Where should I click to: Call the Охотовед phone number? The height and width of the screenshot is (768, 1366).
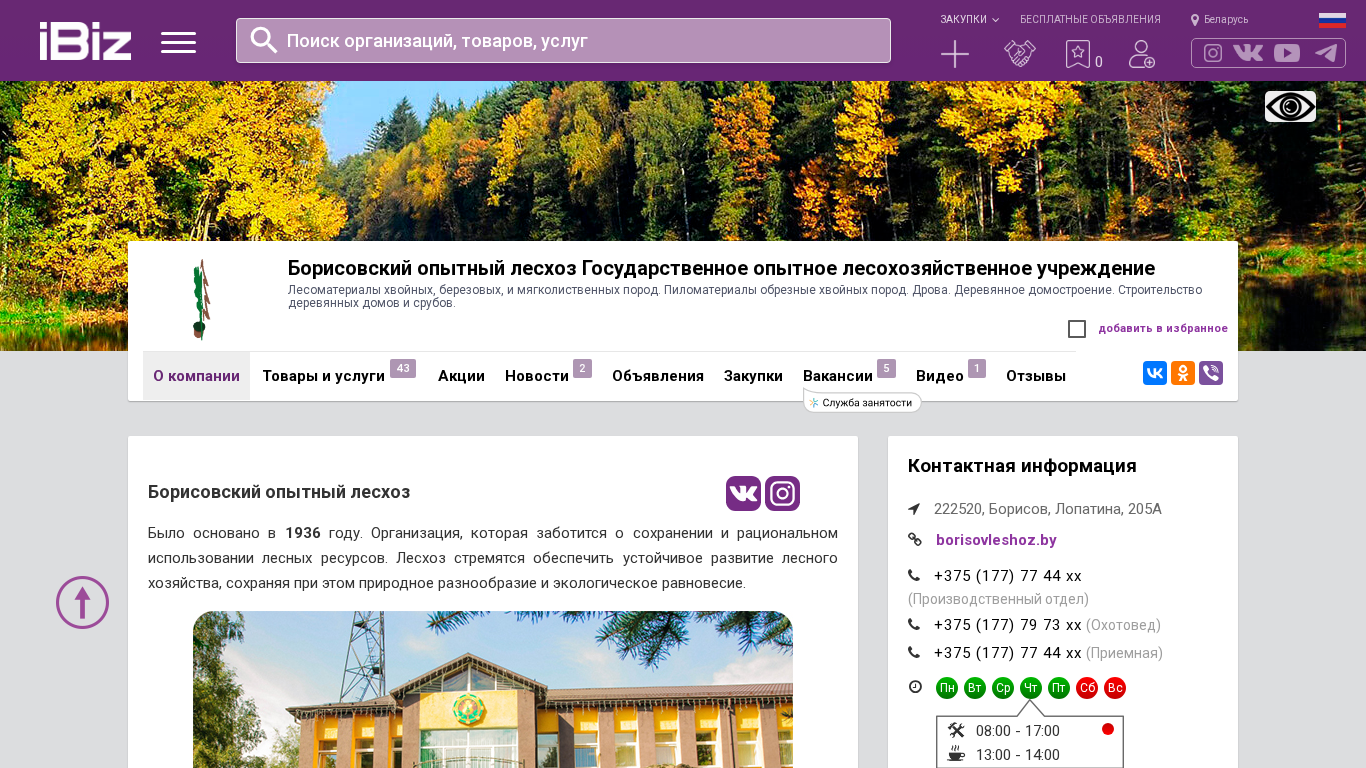(x=1008, y=625)
